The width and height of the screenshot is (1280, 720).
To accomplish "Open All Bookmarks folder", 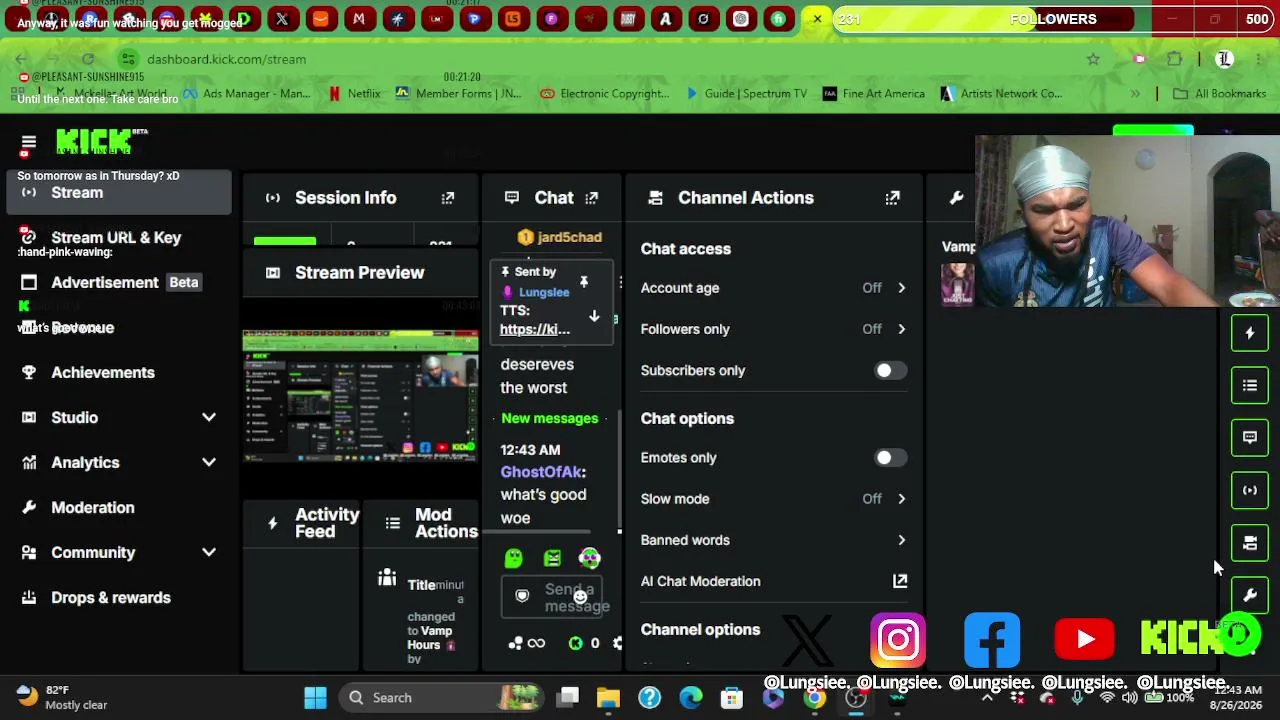I will (1219, 94).
